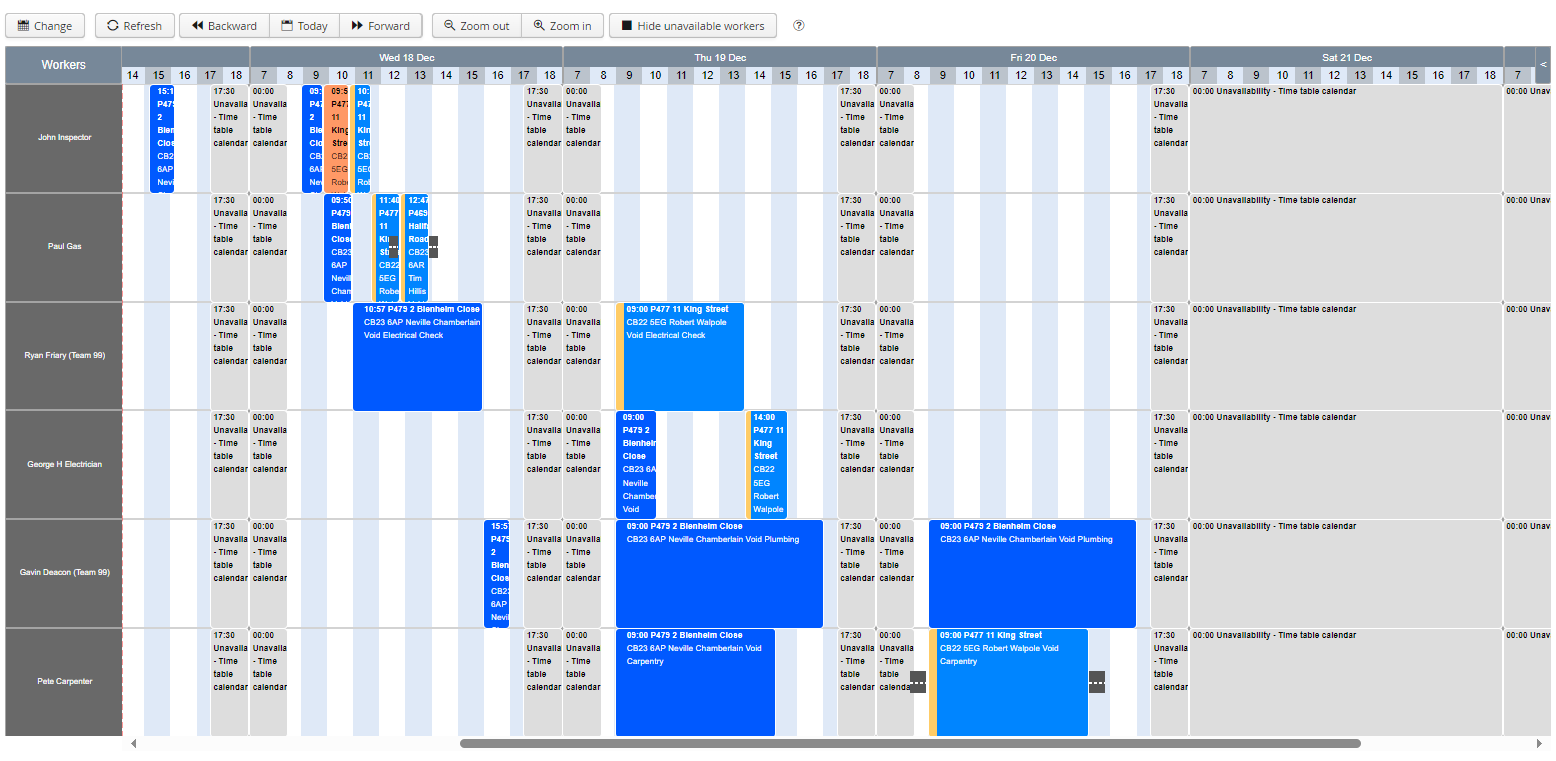This screenshot has width=1556, height=761.
Task: Open John Inspector's orange P477 King Street appointment
Action: [x=338, y=138]
